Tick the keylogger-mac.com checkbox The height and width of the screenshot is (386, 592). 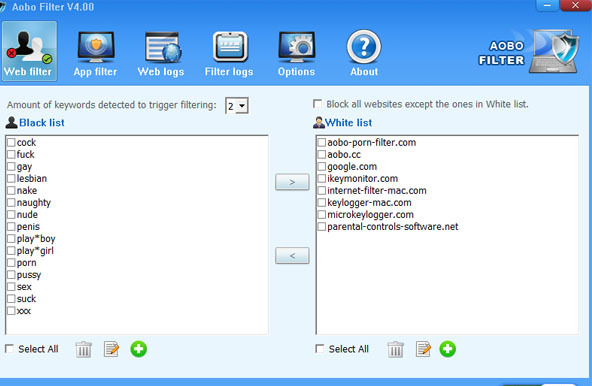[x=322, y=203]
